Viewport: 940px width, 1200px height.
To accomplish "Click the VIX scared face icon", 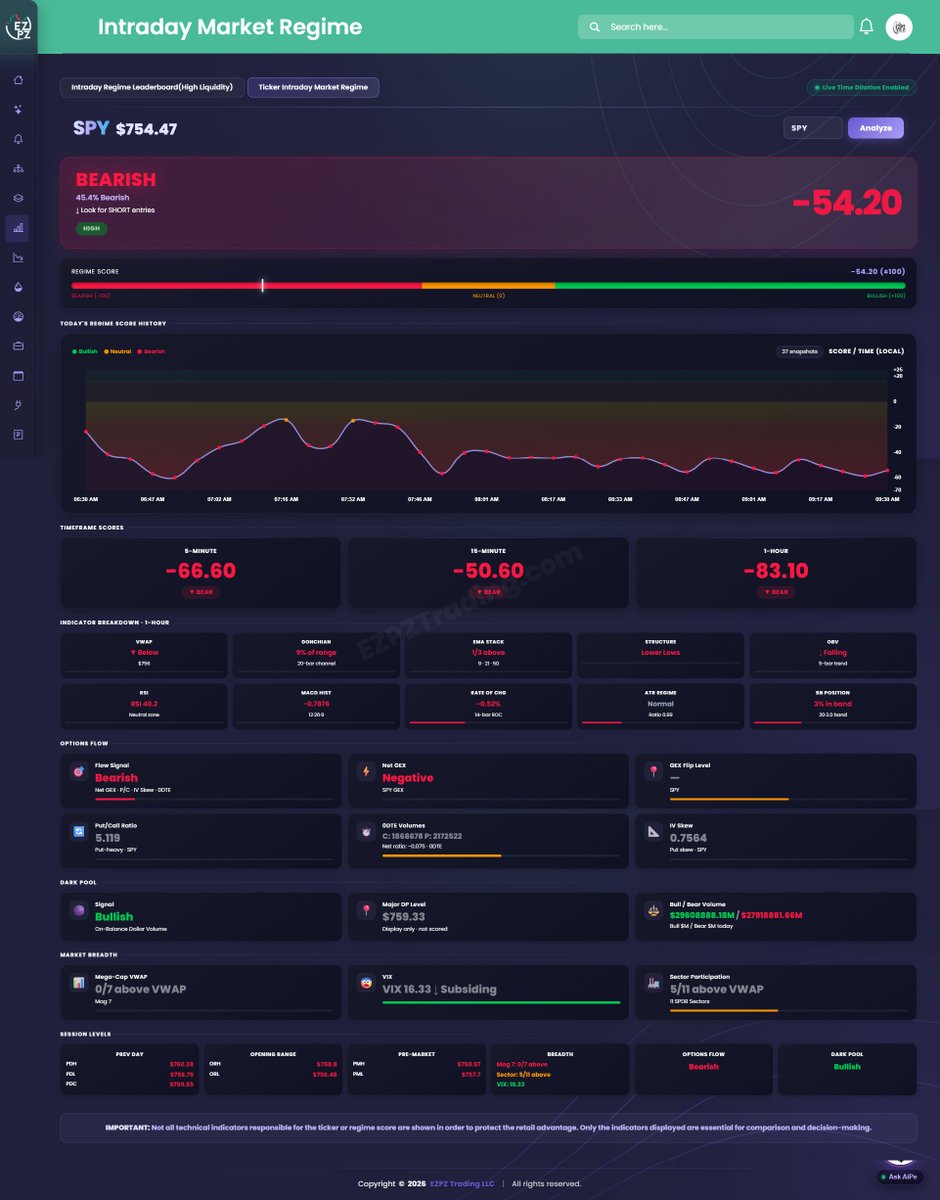I will click(x=366, y=983).
